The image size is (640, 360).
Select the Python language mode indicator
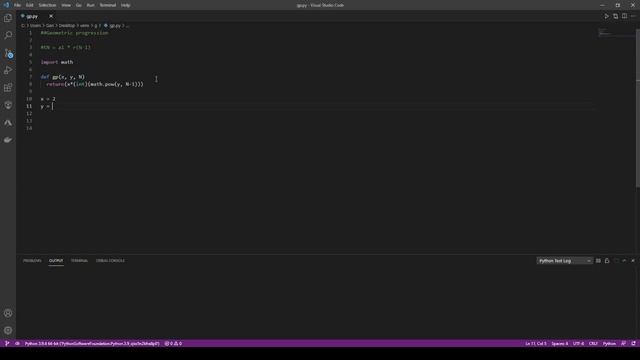[x=609, y=344]
